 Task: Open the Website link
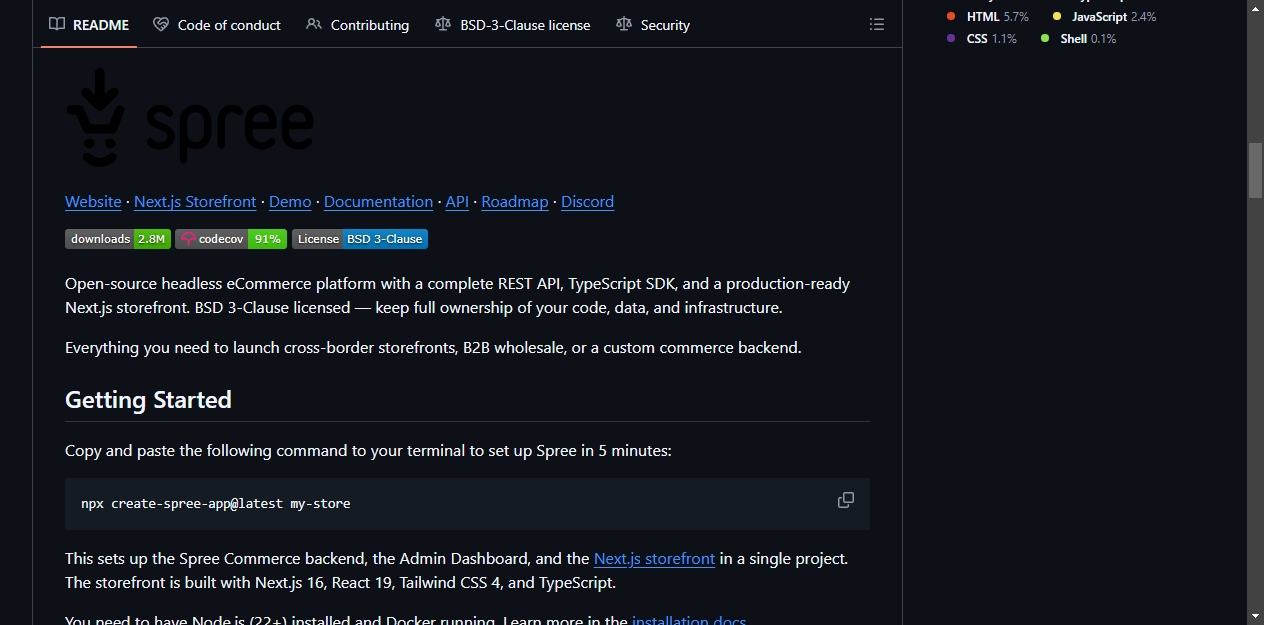93,201
